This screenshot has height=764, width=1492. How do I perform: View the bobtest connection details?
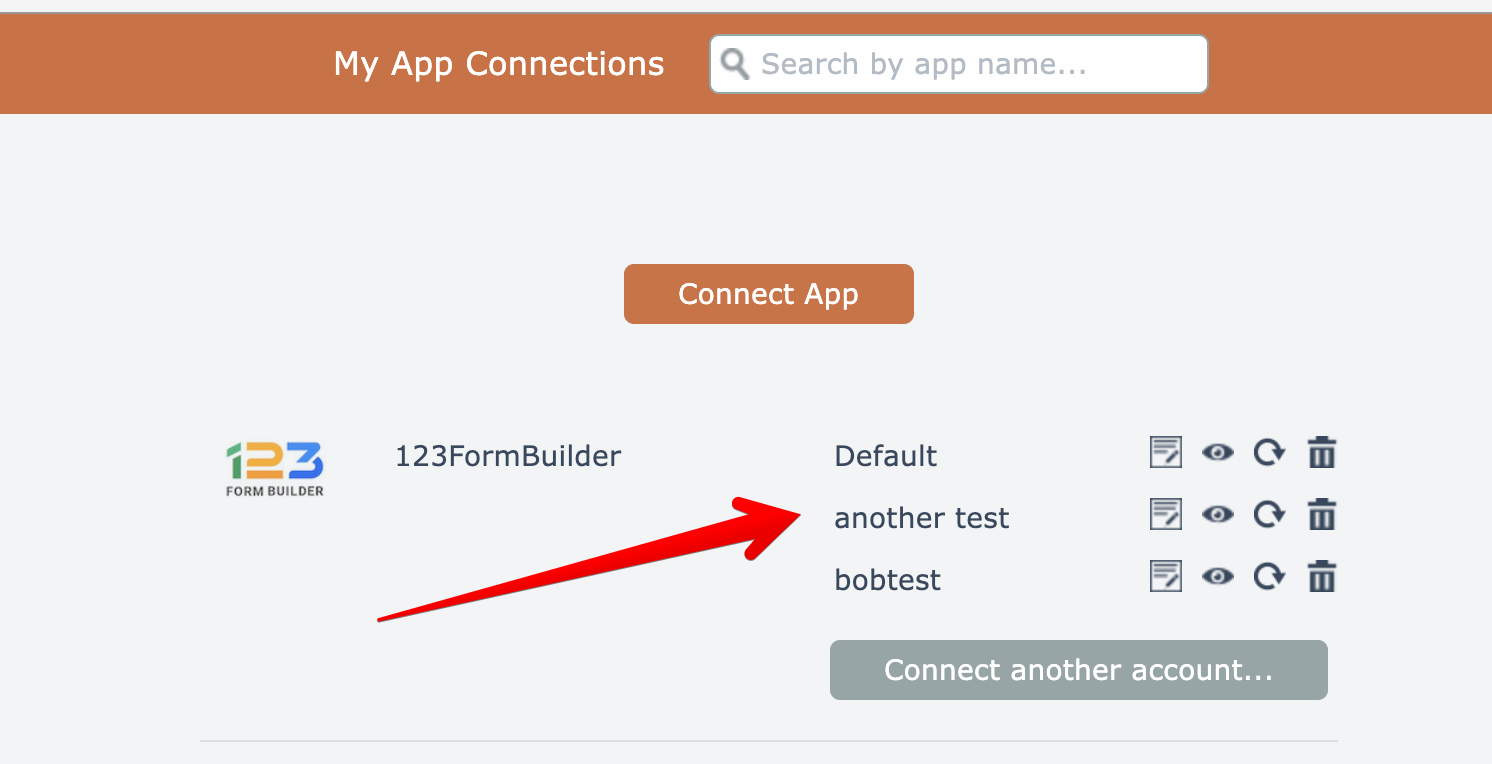click(x=1217, y=577)
